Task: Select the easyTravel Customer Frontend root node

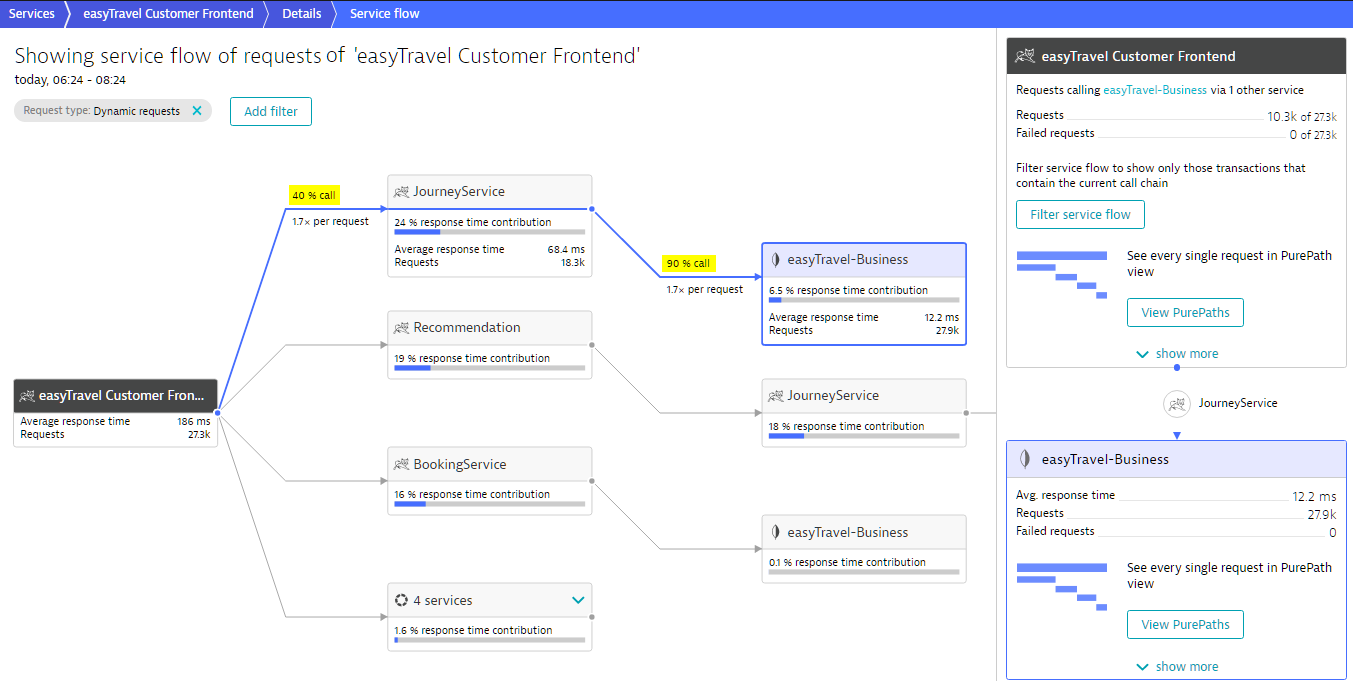Action: [115, 396]
